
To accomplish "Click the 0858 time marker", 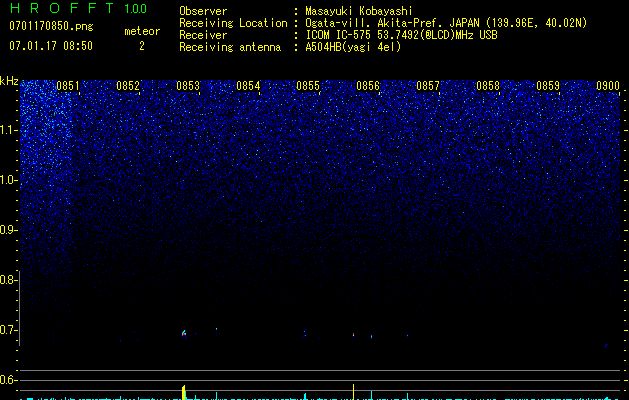I will (x=488, y=86).
